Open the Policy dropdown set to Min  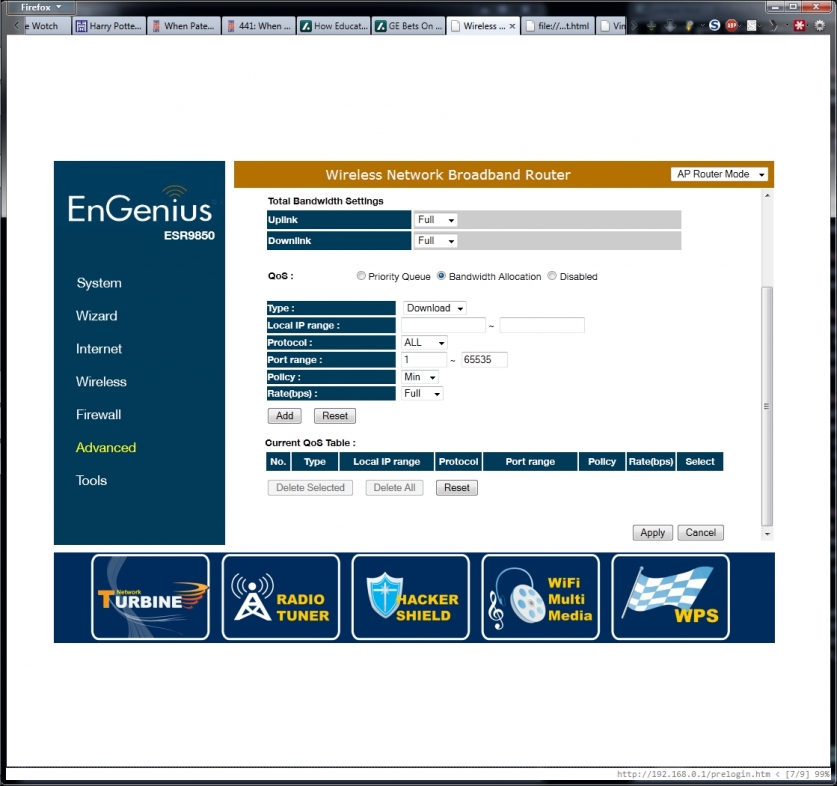(420, 377)
